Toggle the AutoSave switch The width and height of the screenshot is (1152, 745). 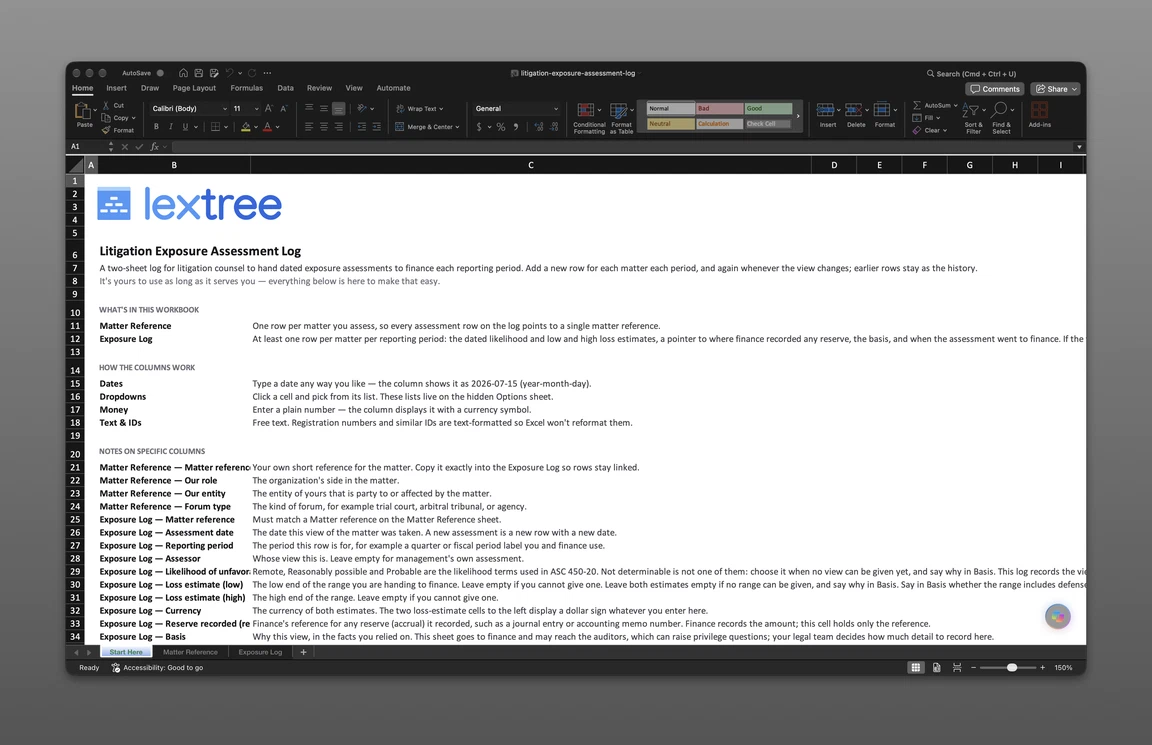pyautogui.click(x=160, y=73)
